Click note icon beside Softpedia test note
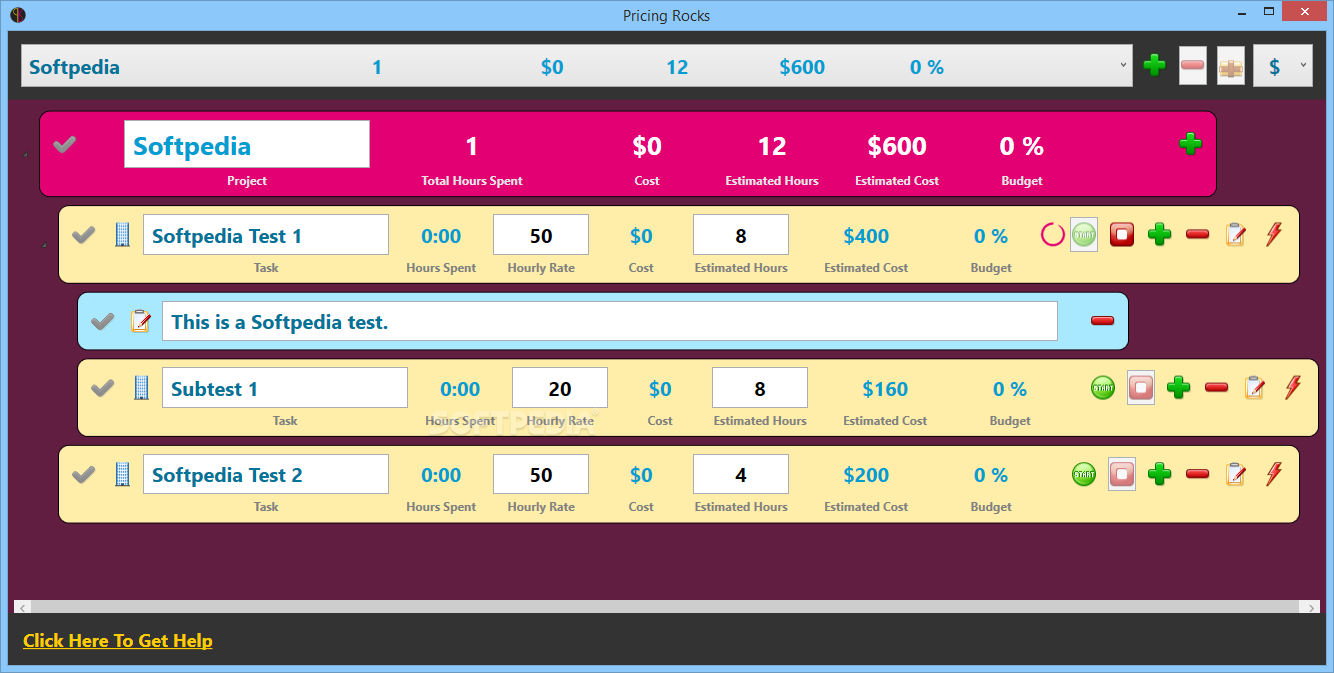Viewport: 1334px width, 673px height. tap(141, 321)
